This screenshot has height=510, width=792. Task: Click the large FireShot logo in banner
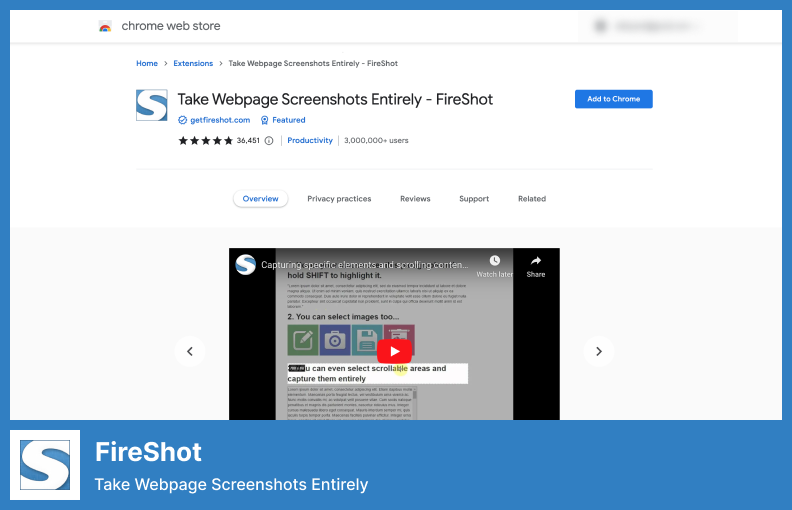pos(45,465)
